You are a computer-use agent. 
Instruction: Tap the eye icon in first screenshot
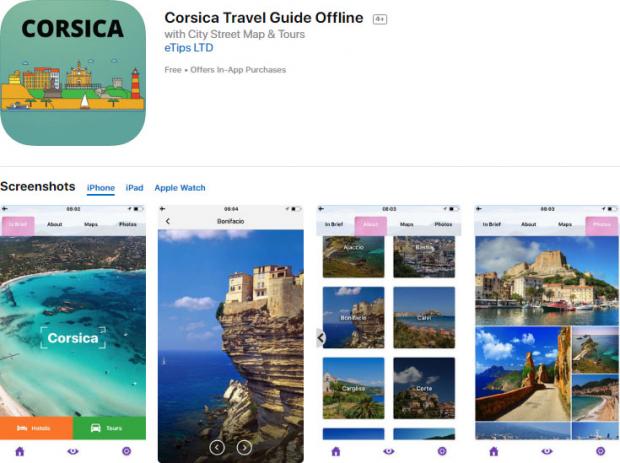73,451
